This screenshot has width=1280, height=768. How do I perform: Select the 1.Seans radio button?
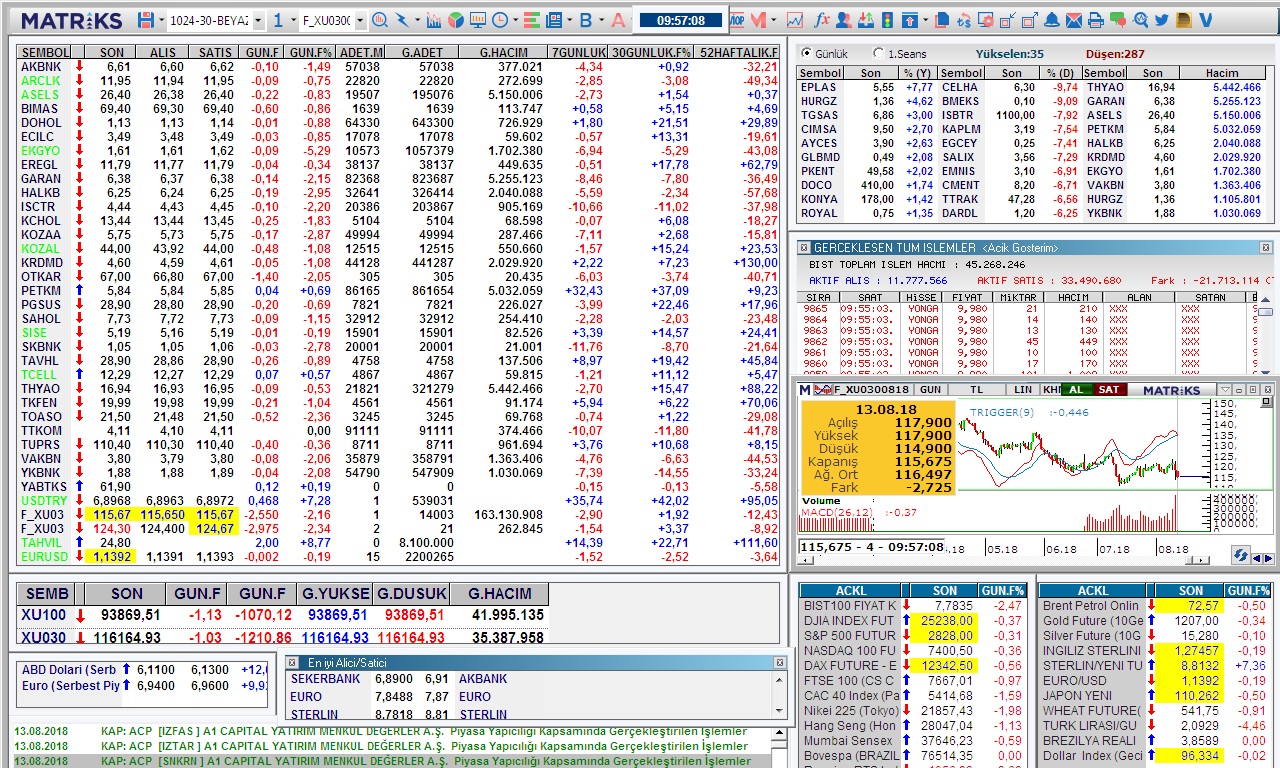878,53
